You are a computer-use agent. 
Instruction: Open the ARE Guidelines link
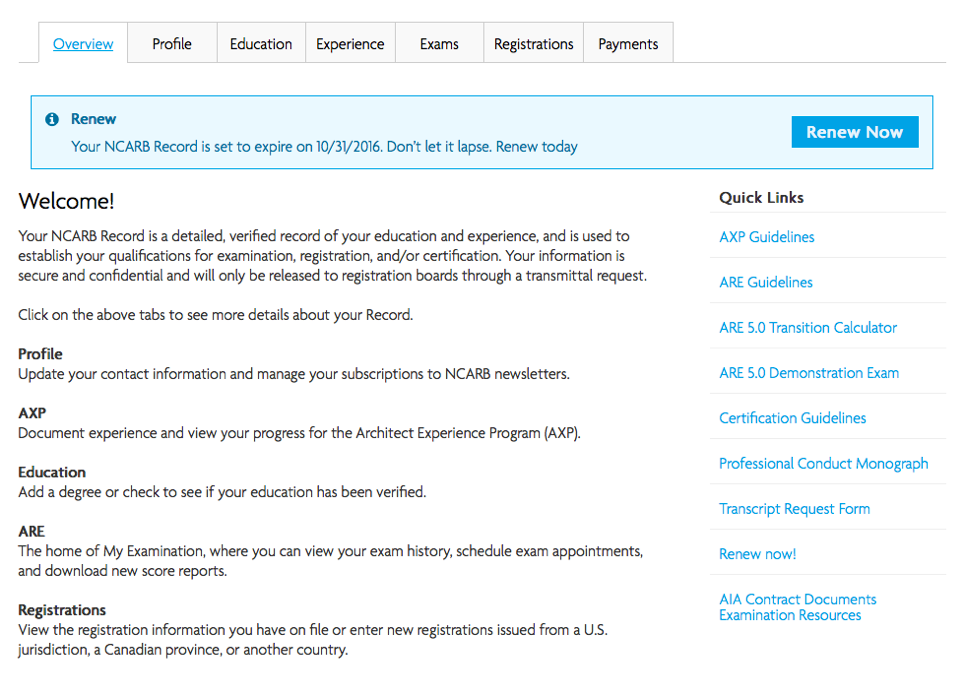coord(765,282)
